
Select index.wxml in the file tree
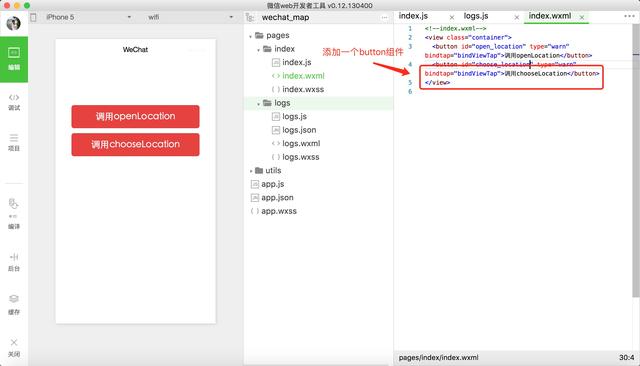[x=303, y=76]
